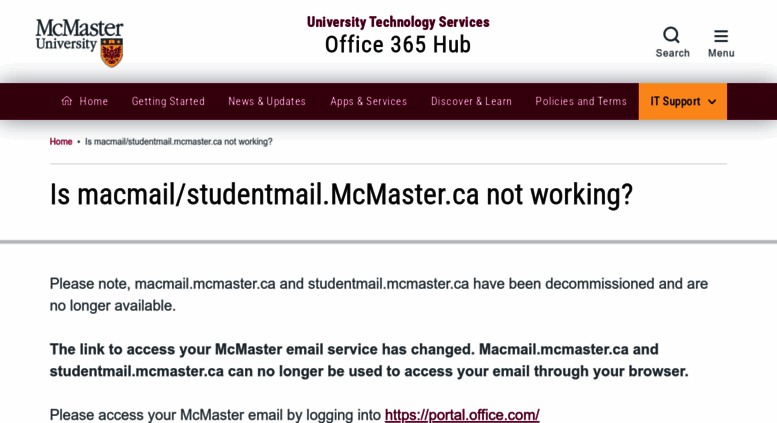Open the Getting Started menu item
Viewport: 777px width, 423px height.
coord(168,102)
